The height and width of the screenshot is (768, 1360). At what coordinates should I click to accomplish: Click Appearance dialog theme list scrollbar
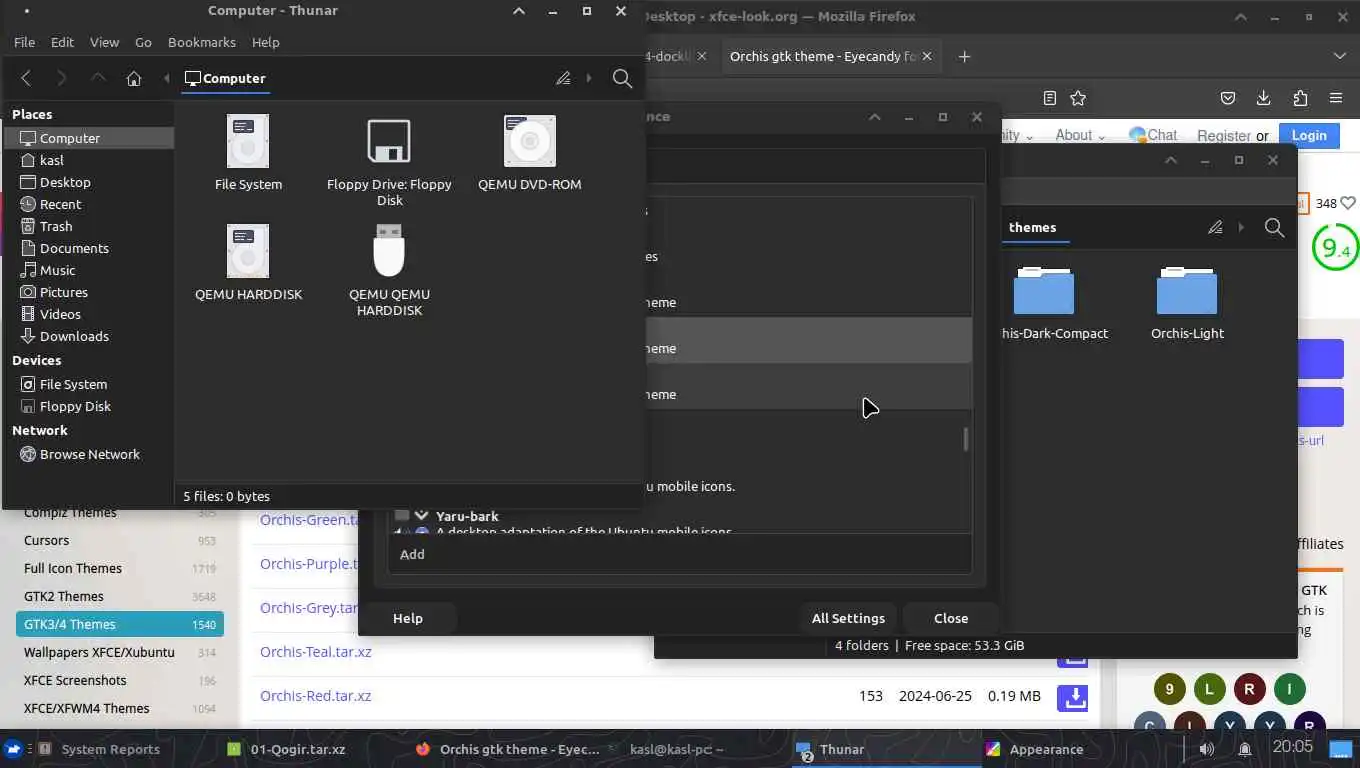tap(965, 439)
